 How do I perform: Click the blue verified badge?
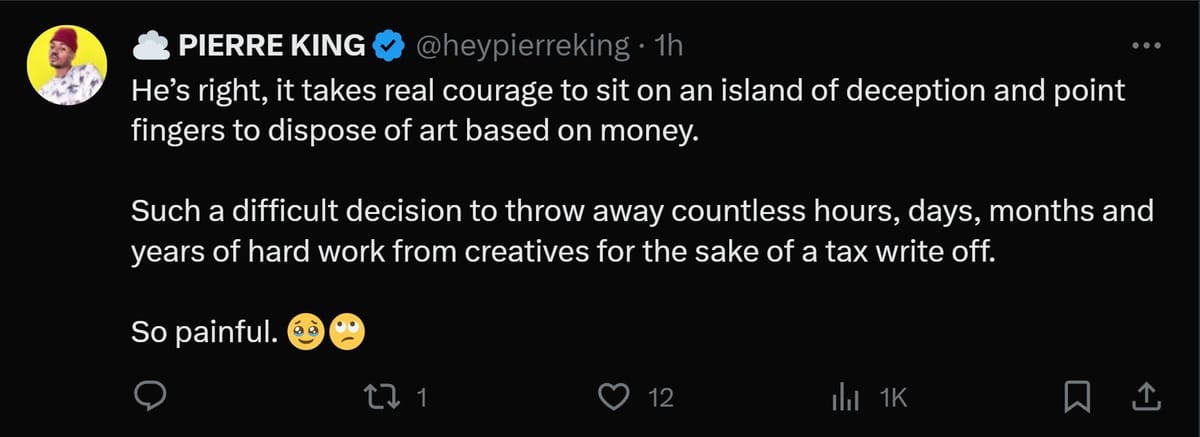pyautogui.click(x=387, y=46)
